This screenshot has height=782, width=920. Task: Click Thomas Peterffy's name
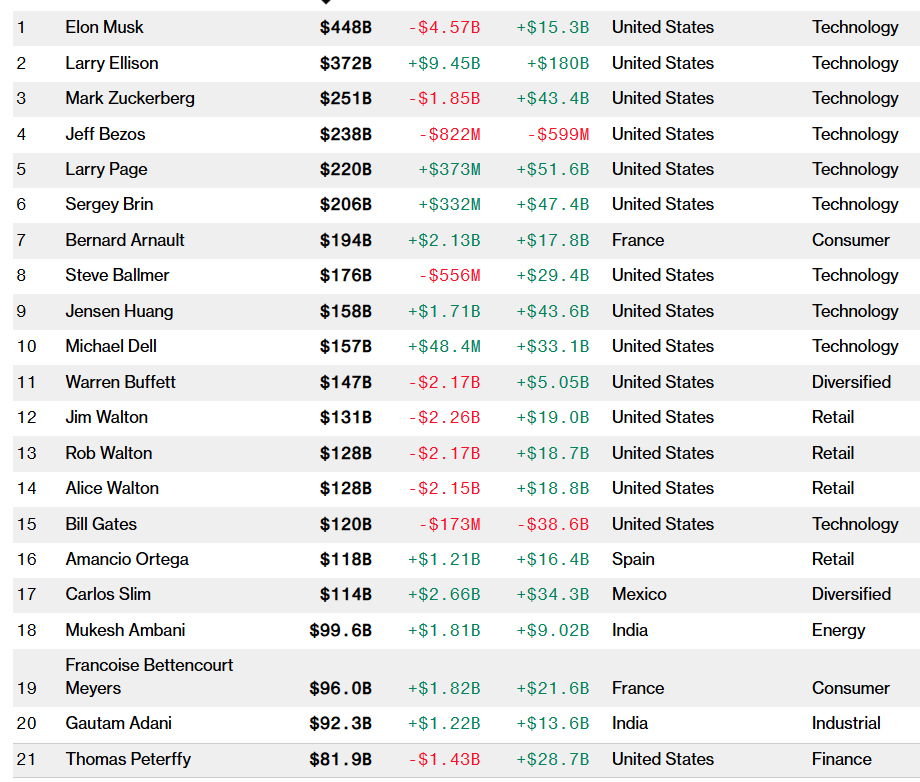[128, 759]
